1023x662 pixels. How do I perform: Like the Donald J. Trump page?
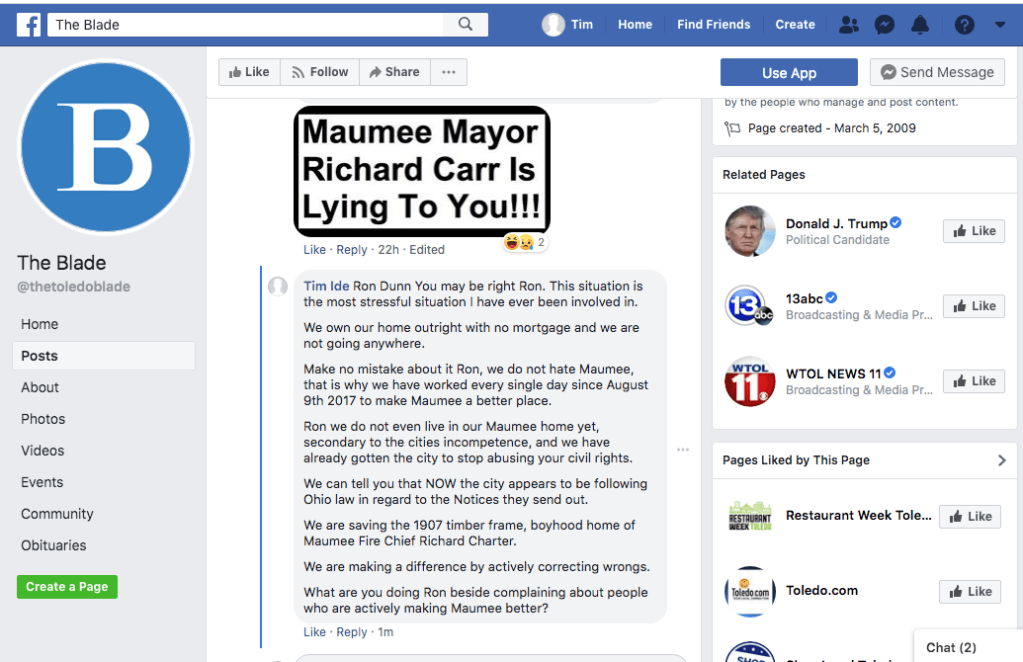click(x=973, y=231)
